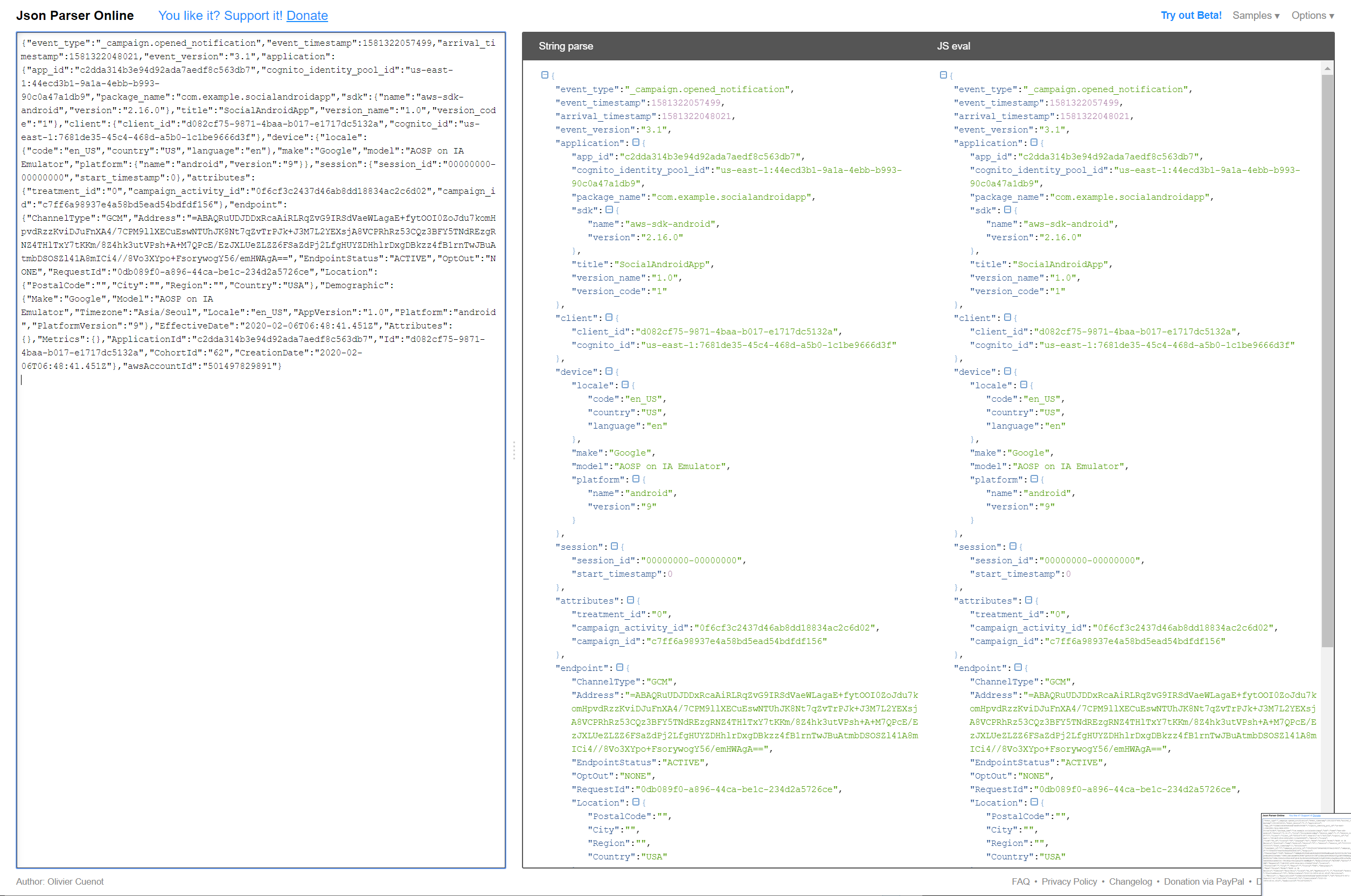Collapse "session" node in JS eval
The image size is (1351, 896).
click(1013, 547)
